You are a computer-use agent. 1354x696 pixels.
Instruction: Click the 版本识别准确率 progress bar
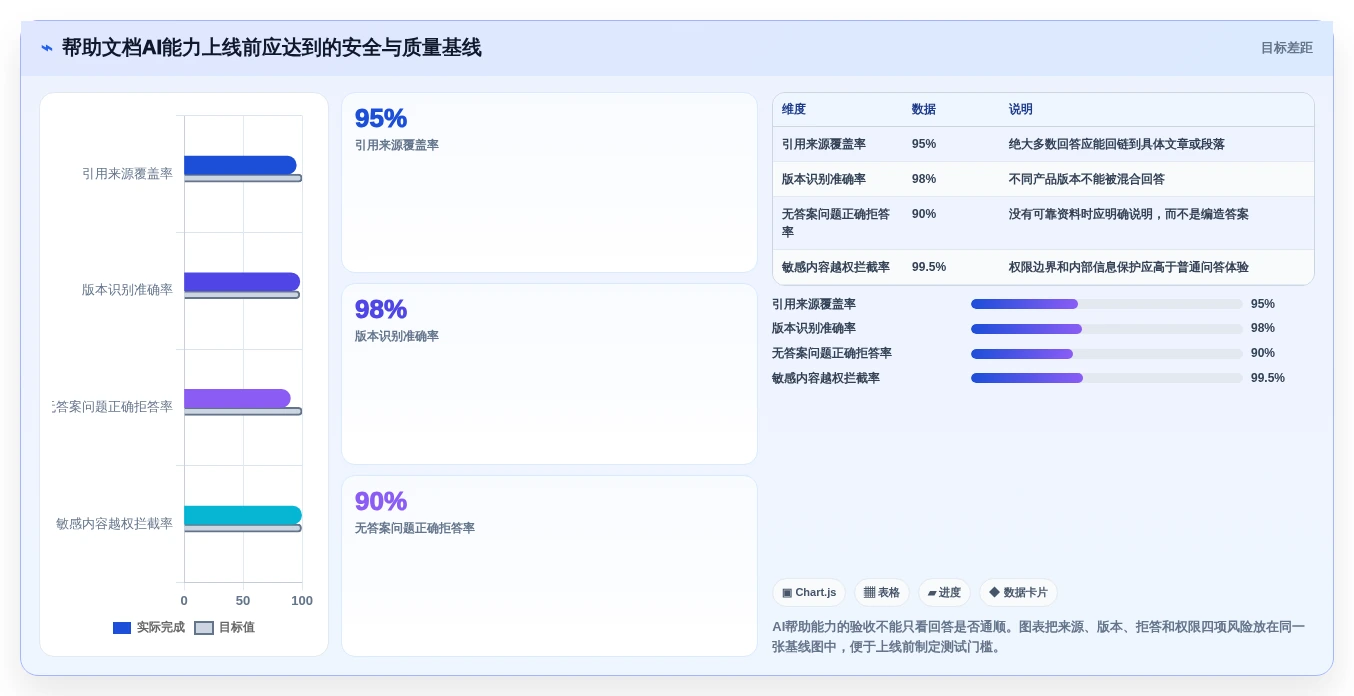(x=1107, y=329)
